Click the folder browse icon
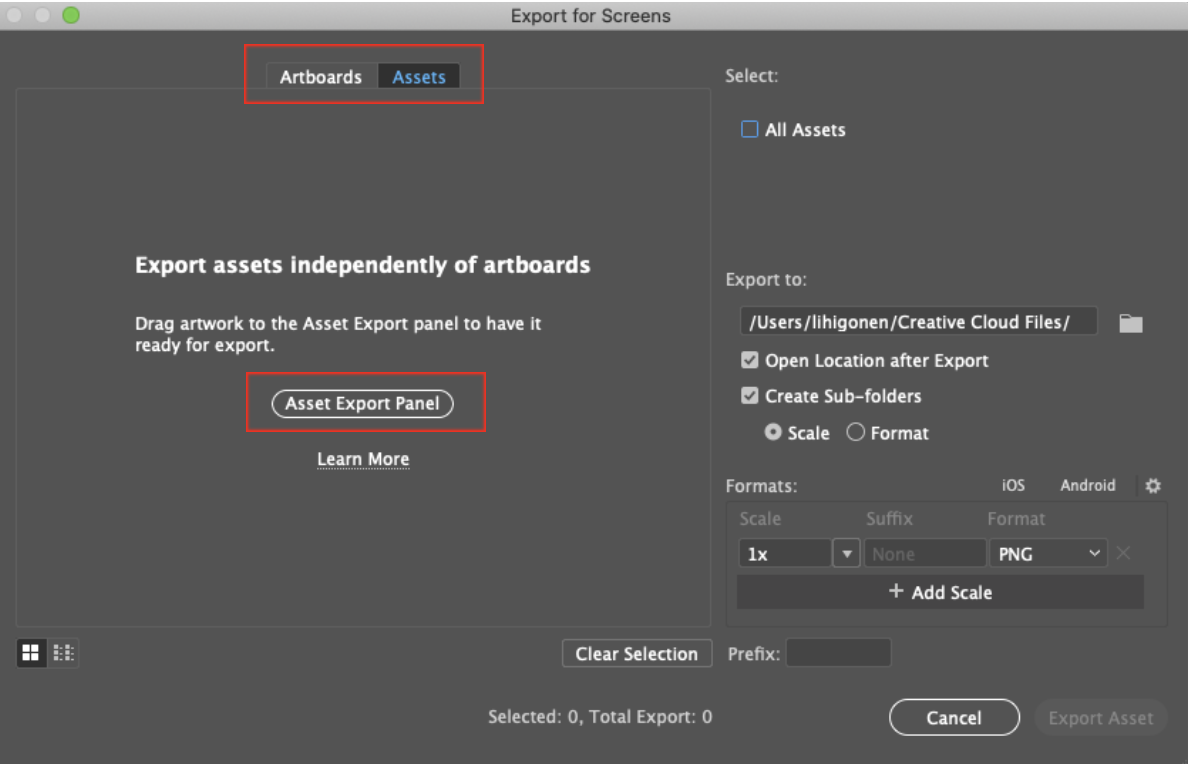 (1130, 323)
